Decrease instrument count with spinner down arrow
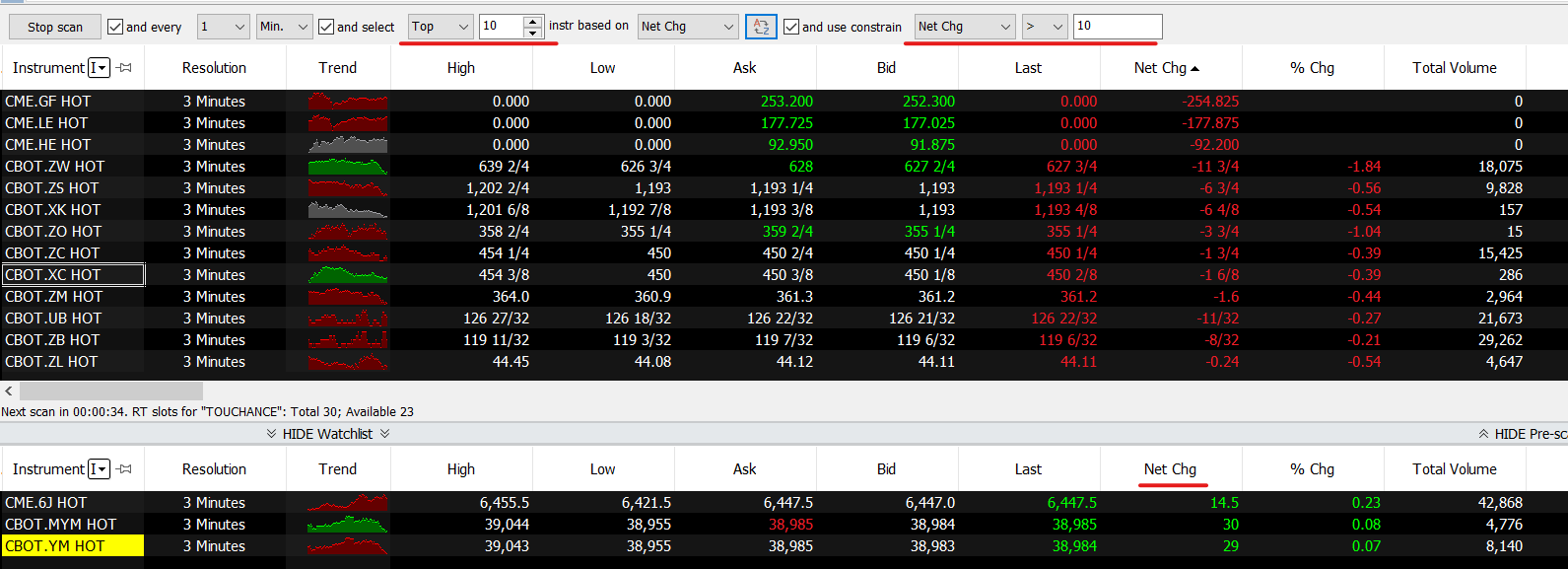This screenshot has width=1568, height=569. [532, 33]
